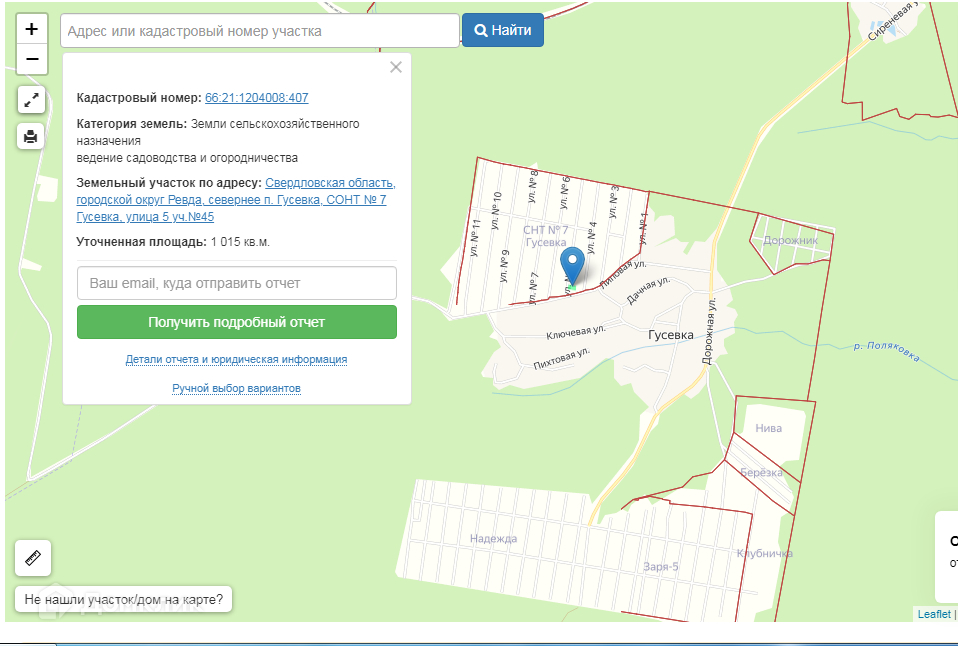Click Не нашли участок/дом на карте button
Image resolution: width=958 pixels, height=646 pixels.
coord(123,599)
